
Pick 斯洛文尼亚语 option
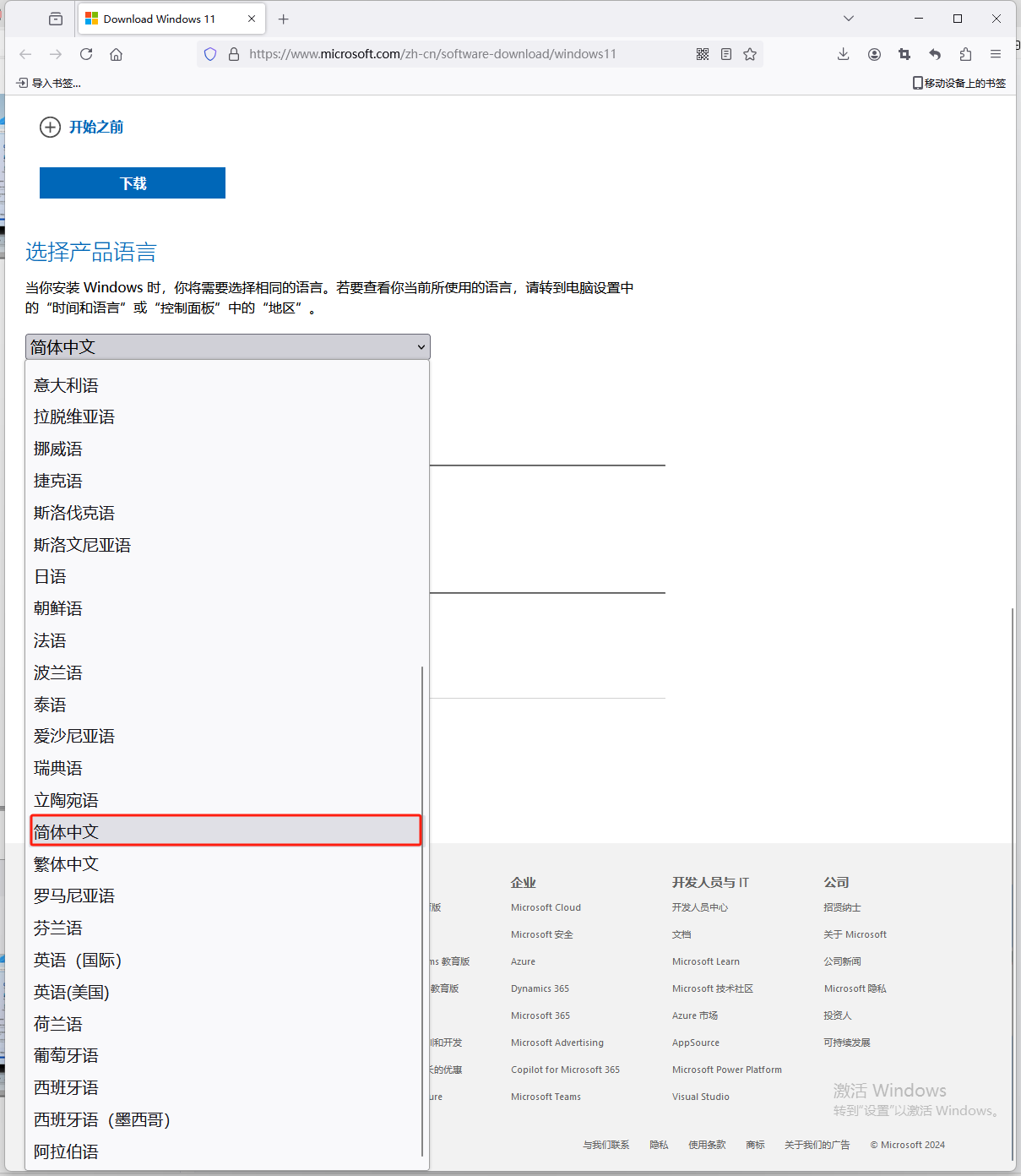pos(224,545)
